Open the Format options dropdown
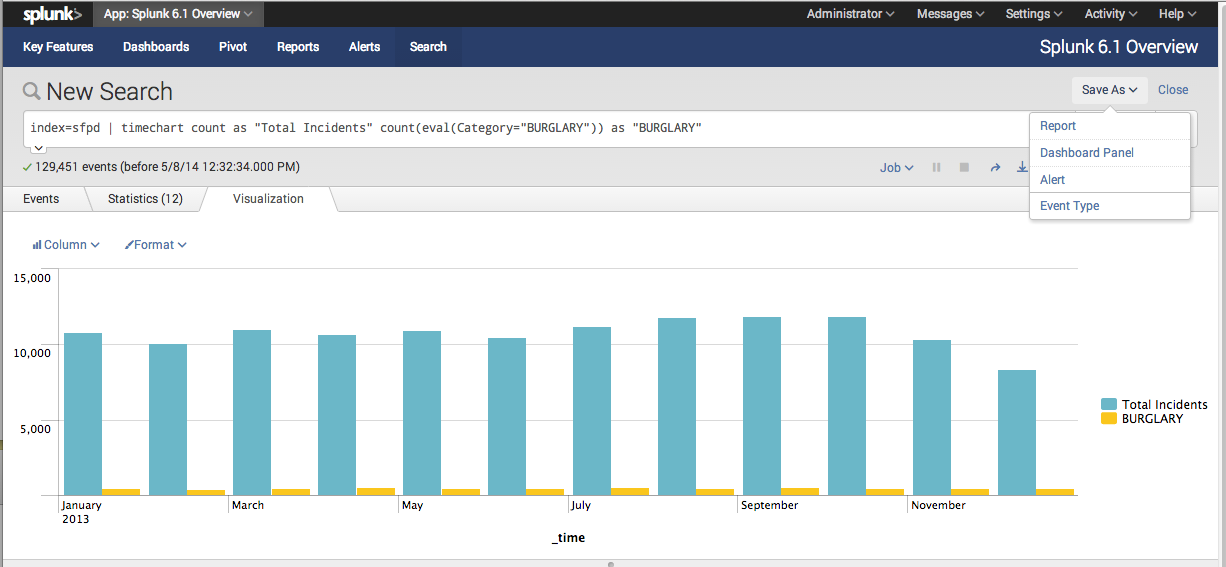This screenshot has width=1226, height=567. click(155, 245)
